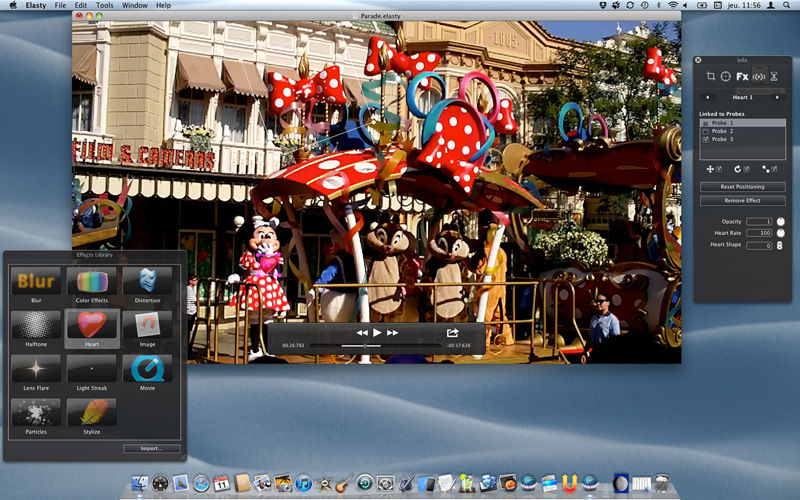
Task: Open the File menu
Action: 60,5
